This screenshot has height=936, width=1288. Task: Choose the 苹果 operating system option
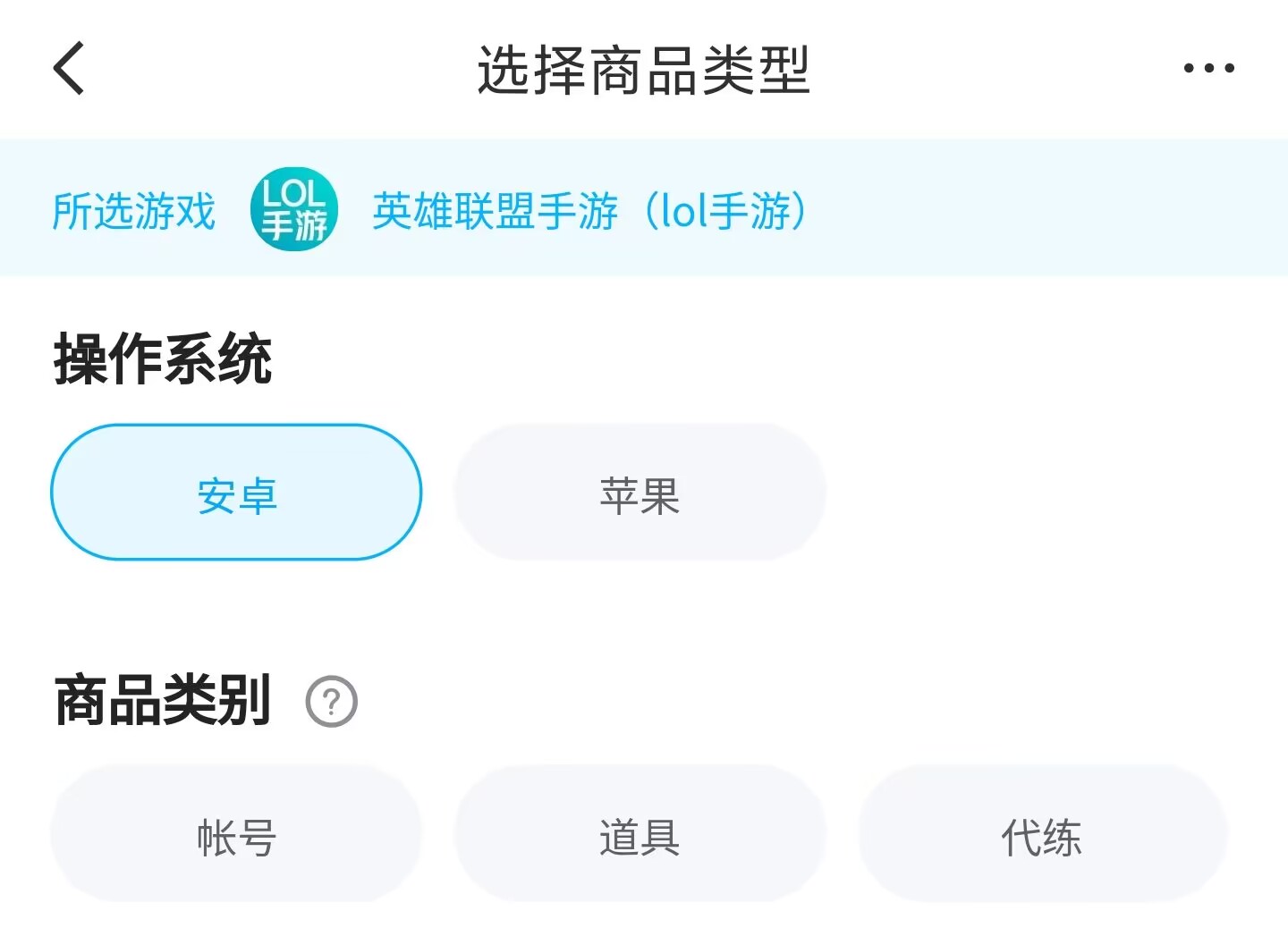point(640,493)
